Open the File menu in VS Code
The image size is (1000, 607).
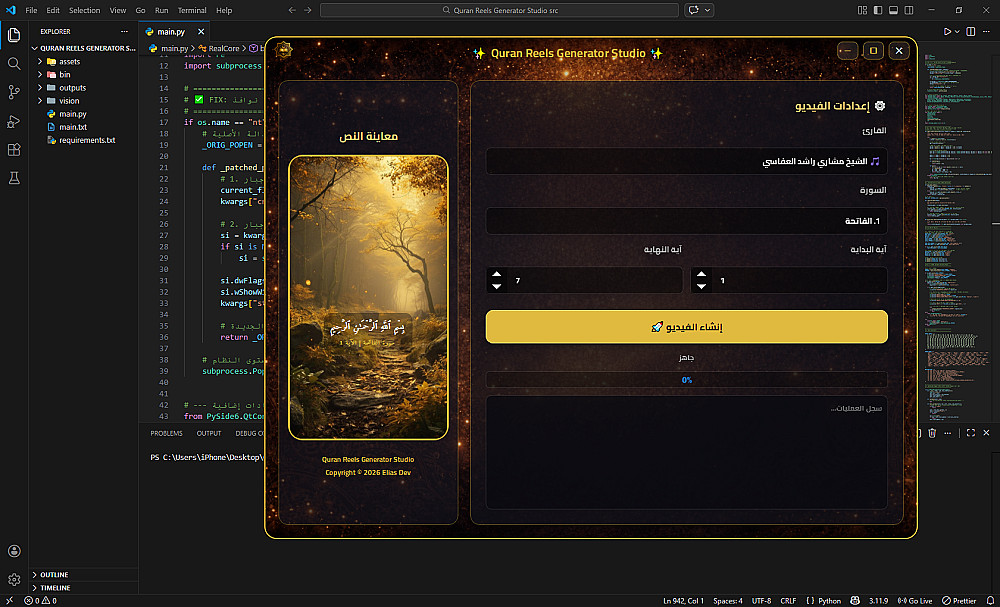(x=31, y=10)
